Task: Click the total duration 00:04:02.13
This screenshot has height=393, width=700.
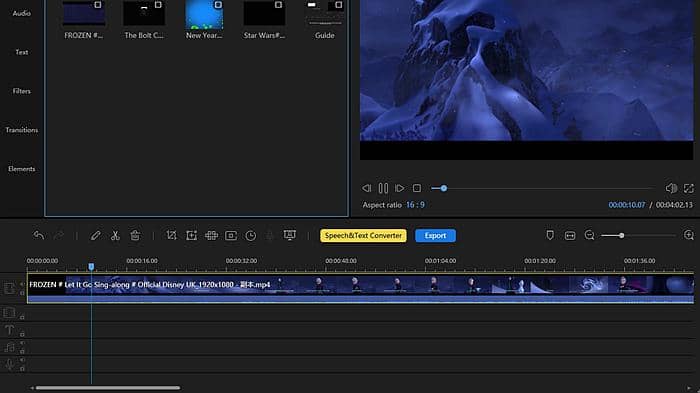Action: coord(674,205)
